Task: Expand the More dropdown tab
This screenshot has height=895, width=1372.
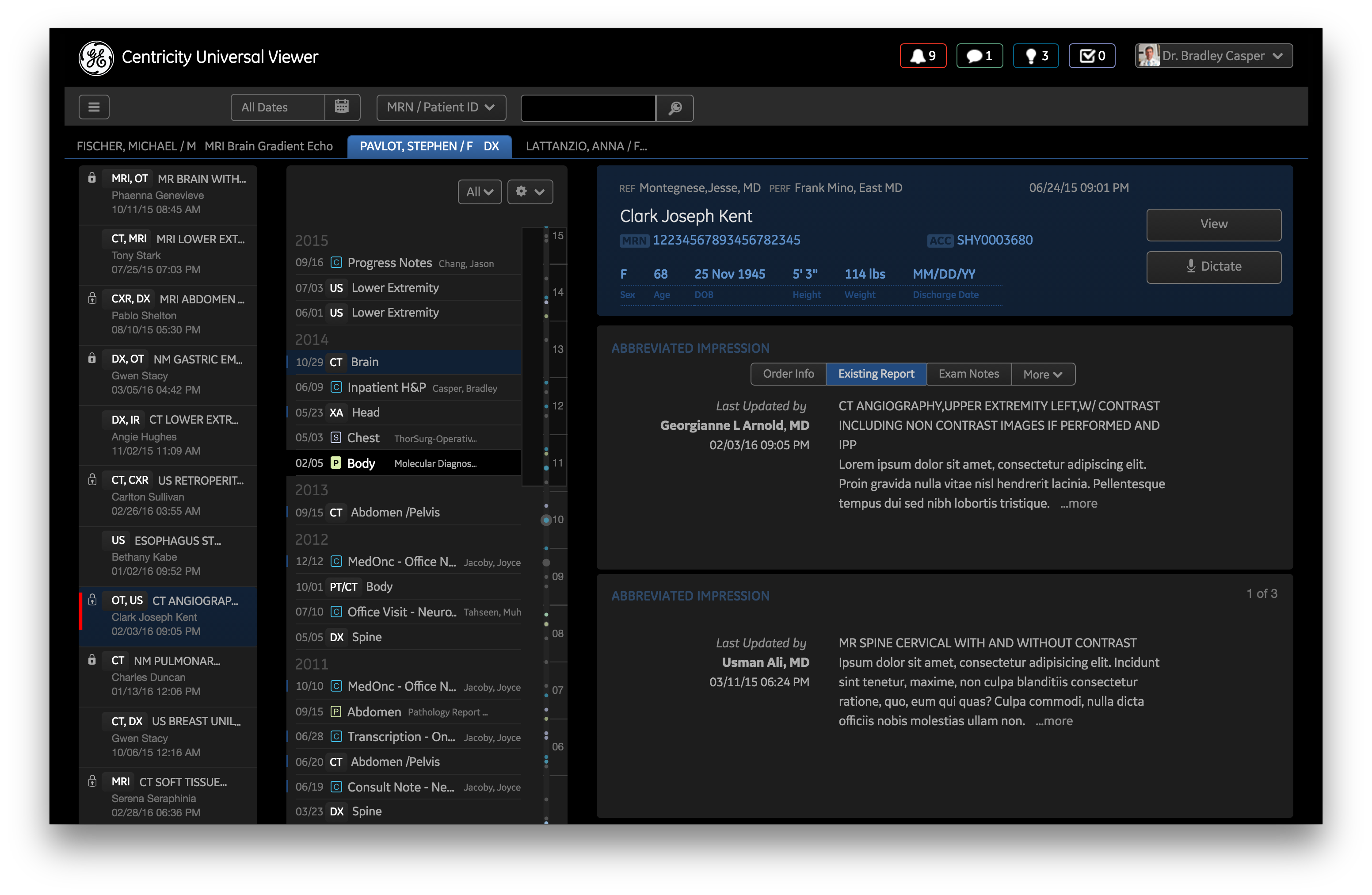Action: click(1043, 374)
